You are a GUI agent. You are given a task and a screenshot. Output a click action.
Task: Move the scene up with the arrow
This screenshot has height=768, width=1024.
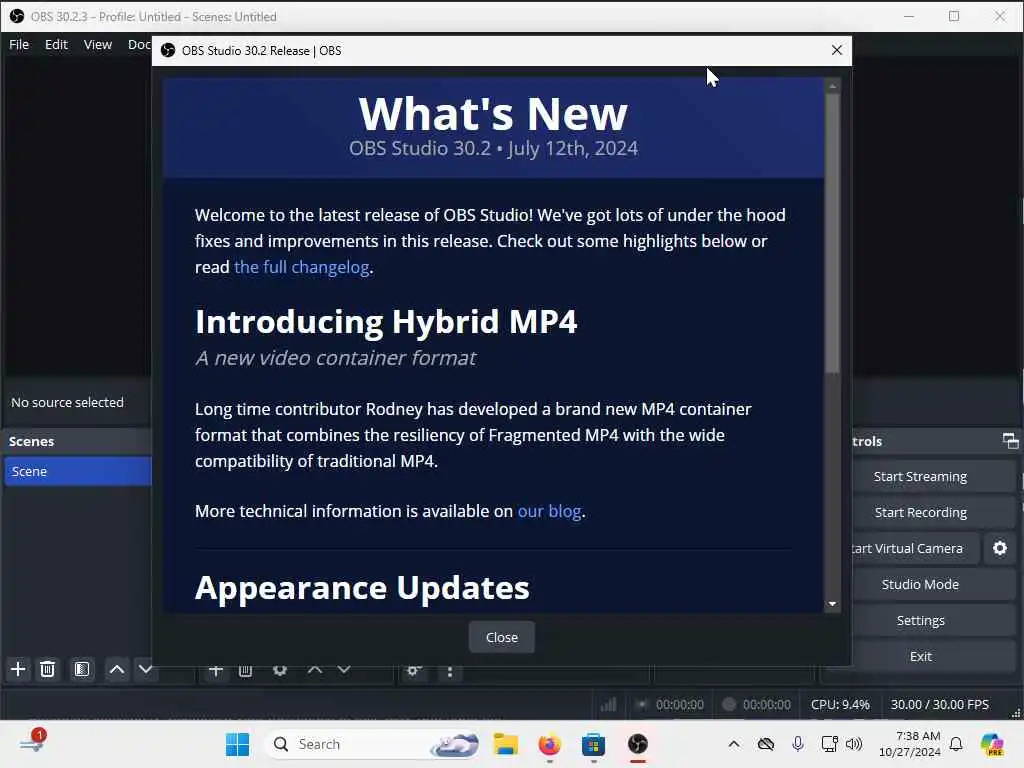[117, 669]
